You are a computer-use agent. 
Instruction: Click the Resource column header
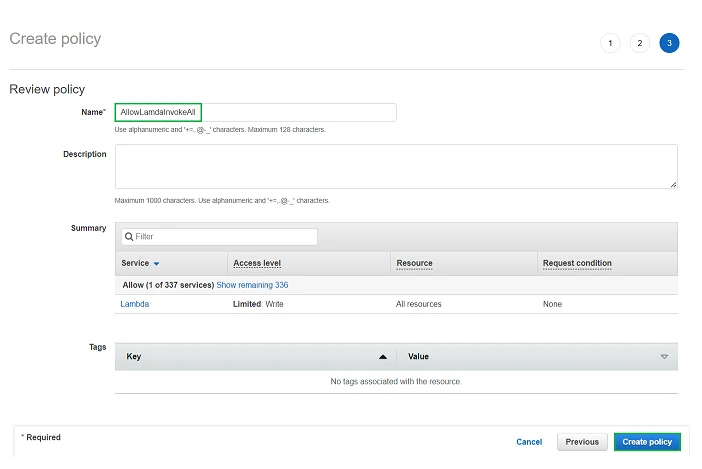(414, 263)
